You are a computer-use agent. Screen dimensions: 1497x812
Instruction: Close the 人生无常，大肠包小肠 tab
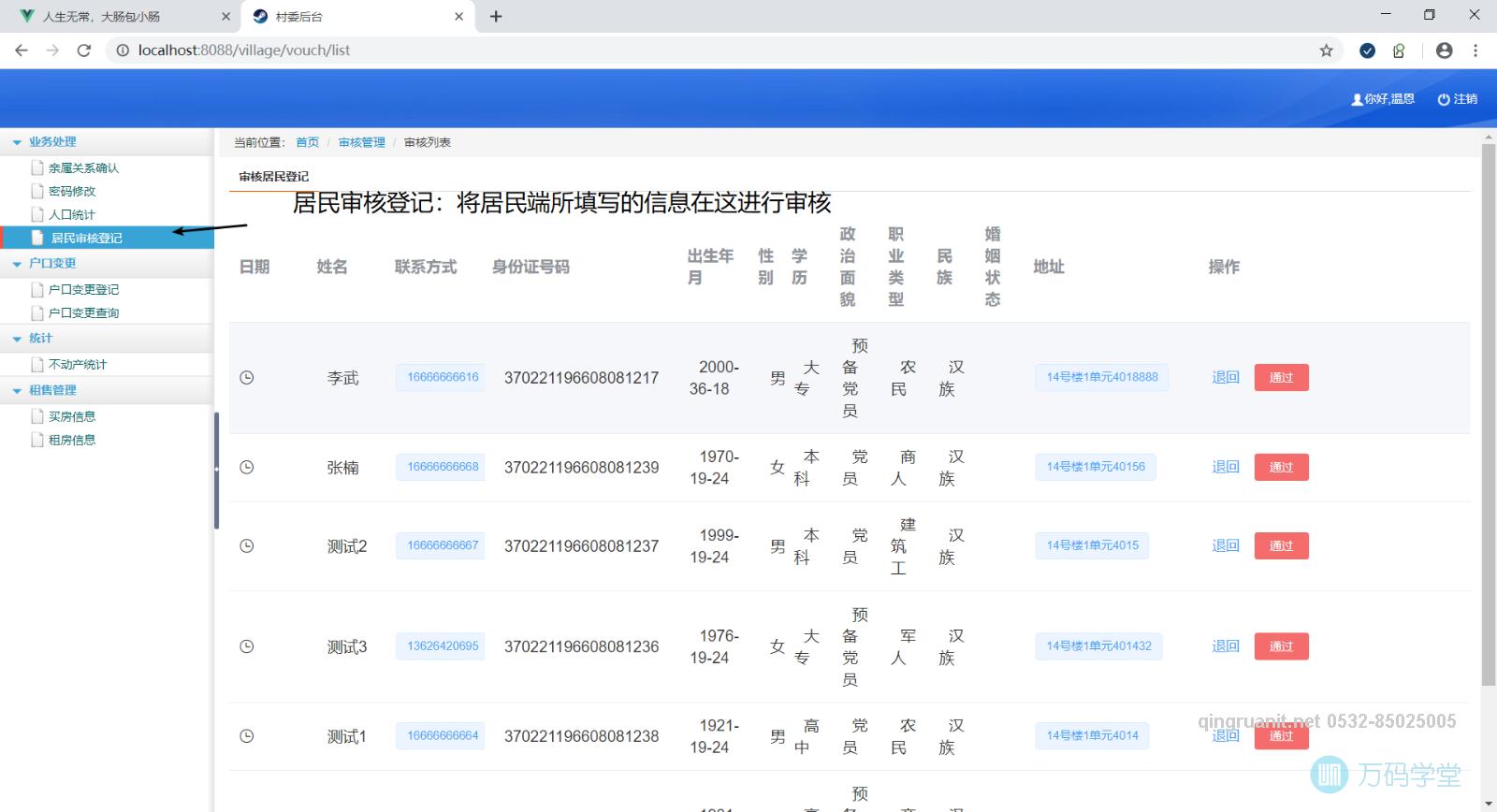(x=225, y=16)
